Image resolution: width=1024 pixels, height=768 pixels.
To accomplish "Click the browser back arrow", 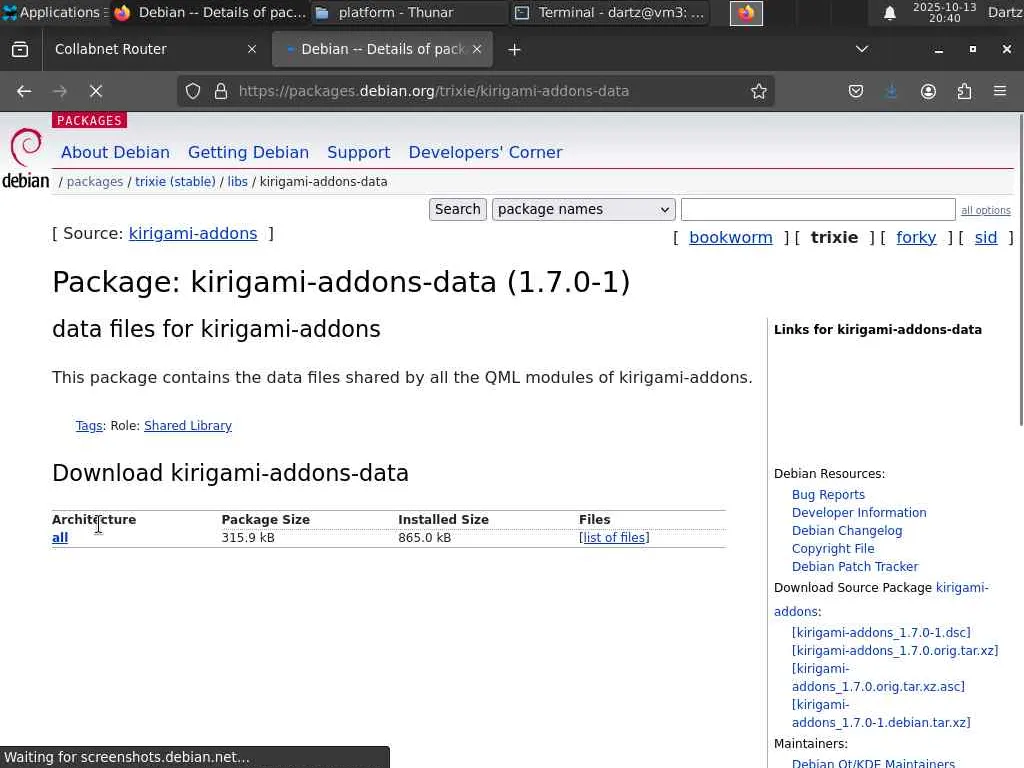I will pyautogui.click(x=24, y=91).
